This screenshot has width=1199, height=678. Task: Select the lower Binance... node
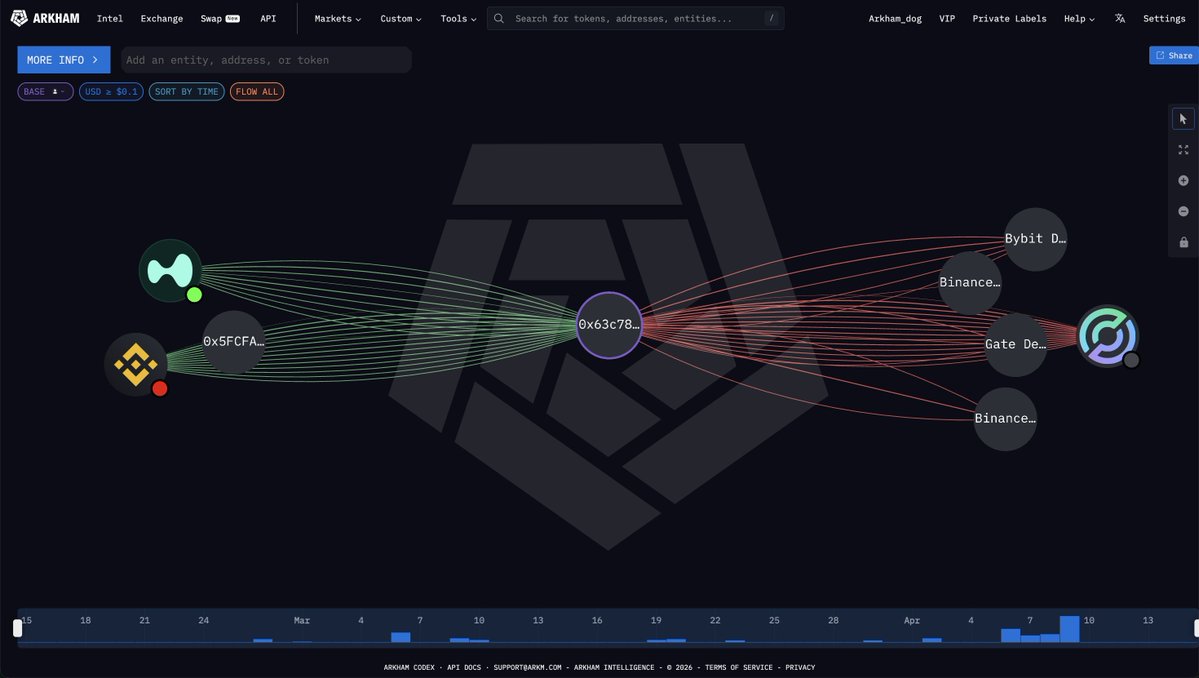point(1005,419)
